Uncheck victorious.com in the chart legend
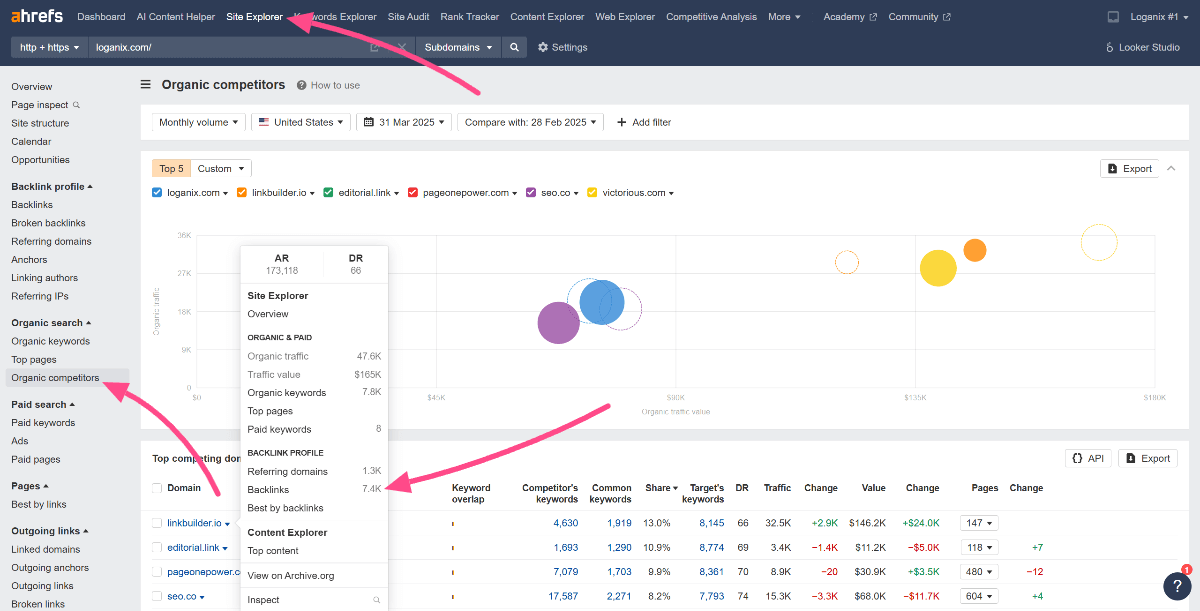This screenshot has width=1200, height=611. coord(592,192)
